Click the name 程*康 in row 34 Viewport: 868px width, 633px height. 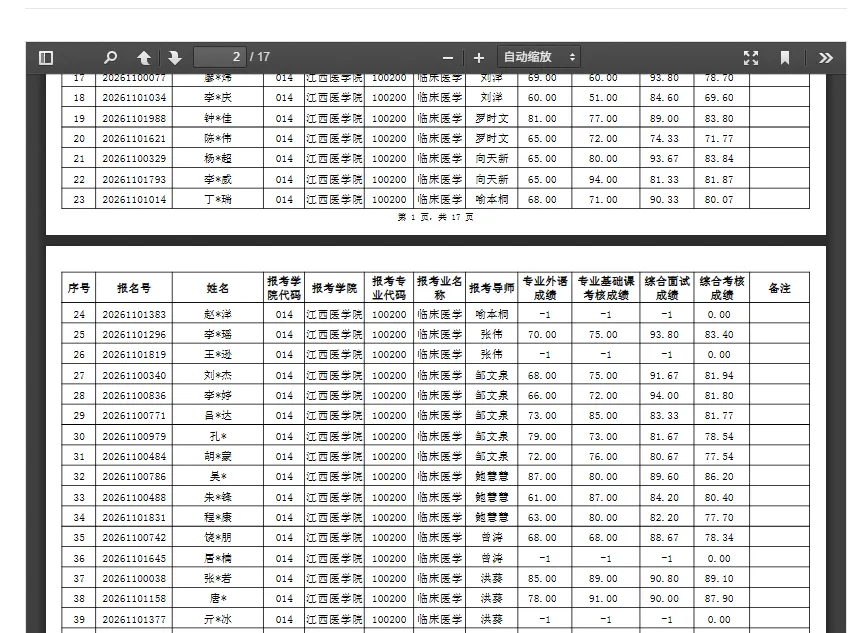pos(218,517)
